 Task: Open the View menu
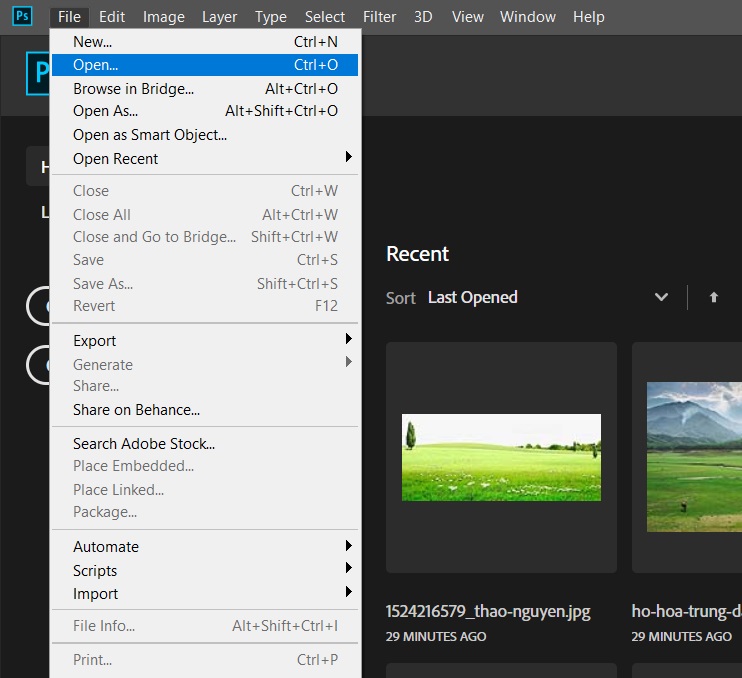(x=468, y=17)
